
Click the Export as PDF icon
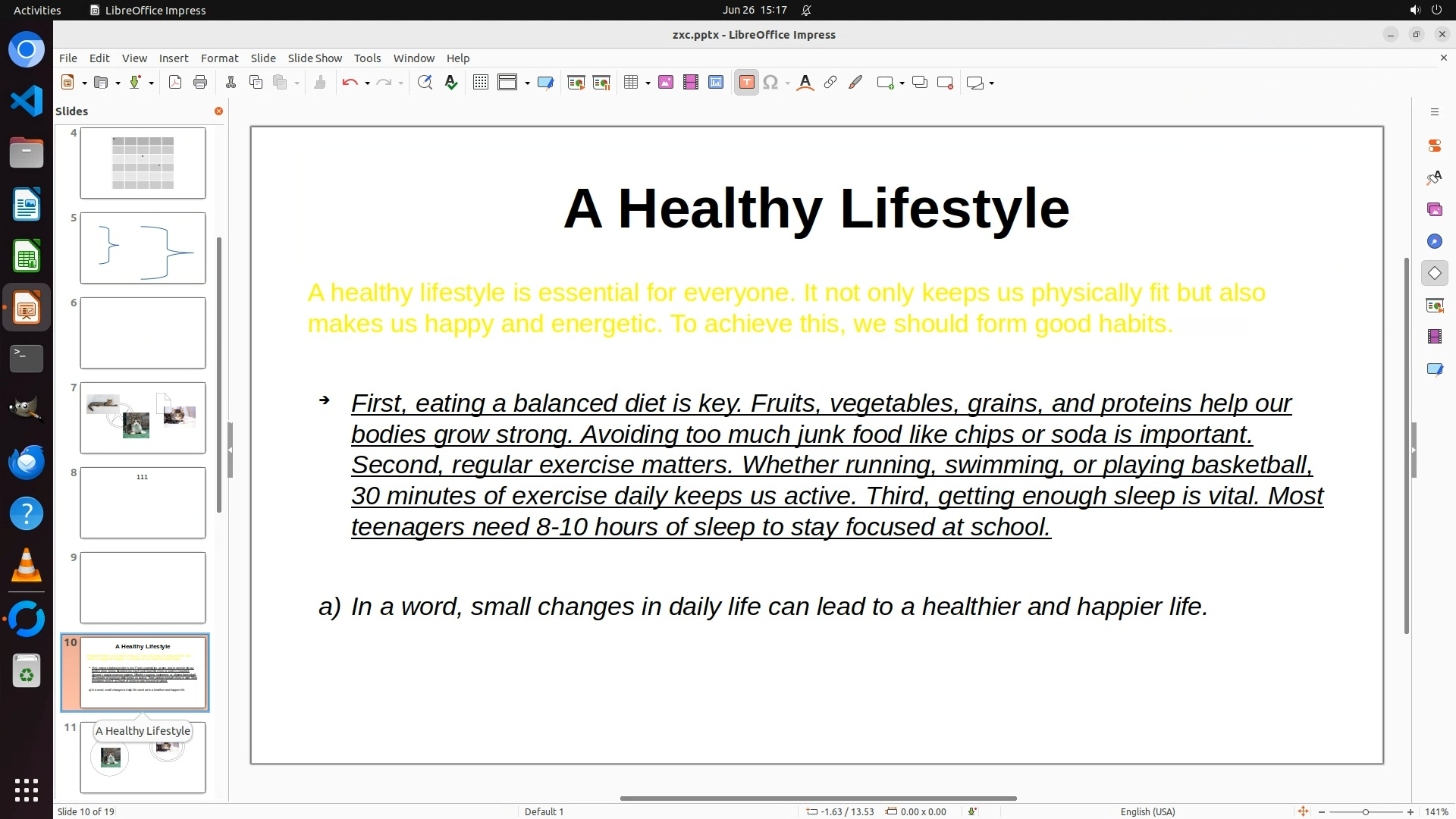pyautogui.click(x=175, y=83)
